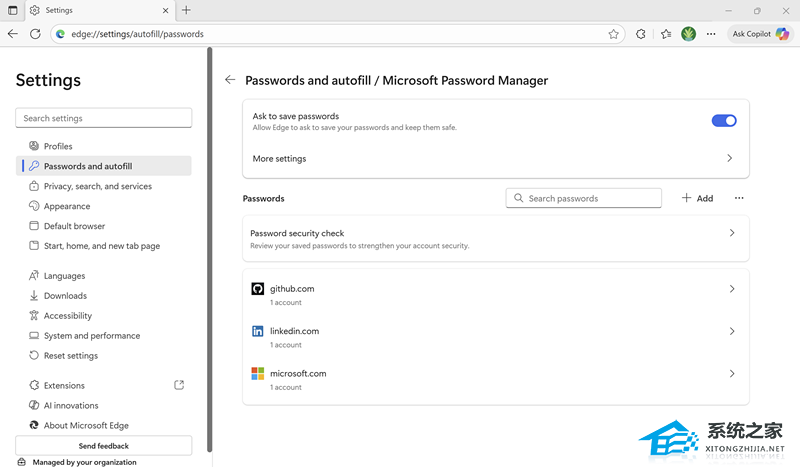Open the Downloads settings section

pyautogui.click(x=65, y=296)
